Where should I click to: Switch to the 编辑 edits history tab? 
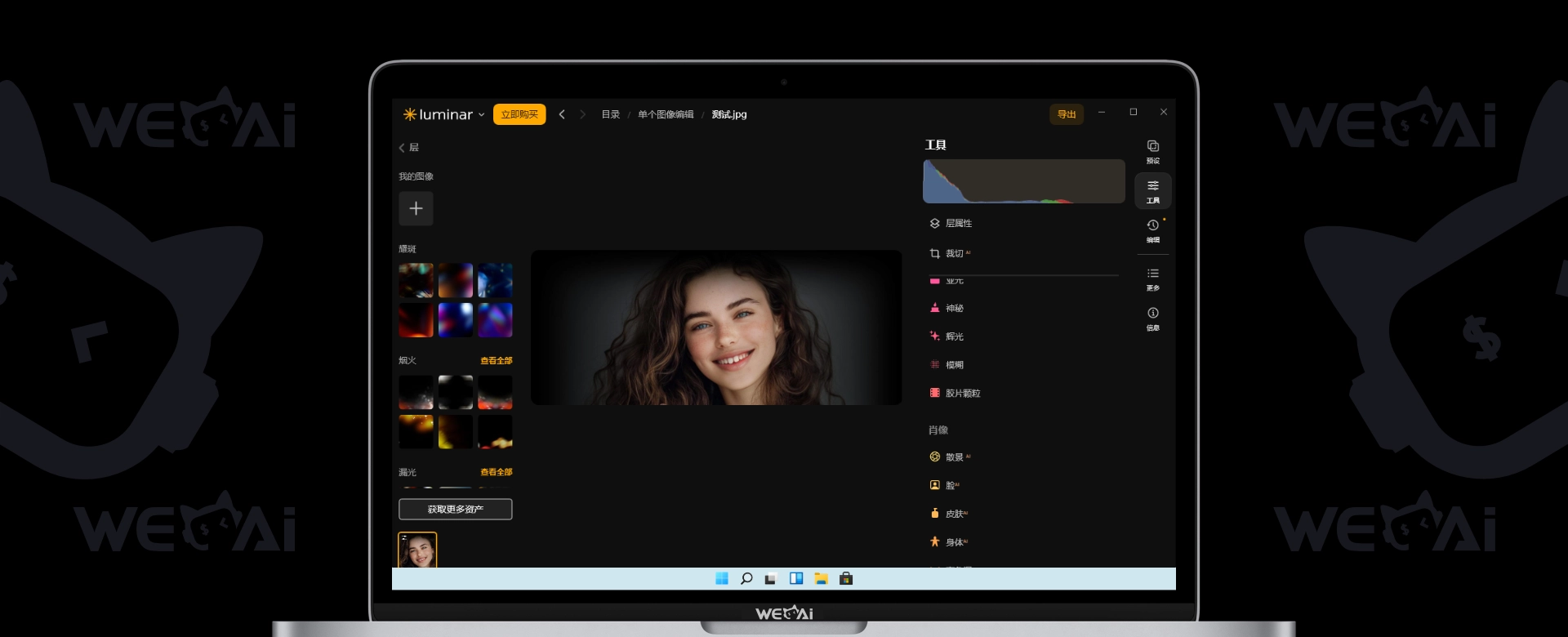click(x=1153, y=230)
